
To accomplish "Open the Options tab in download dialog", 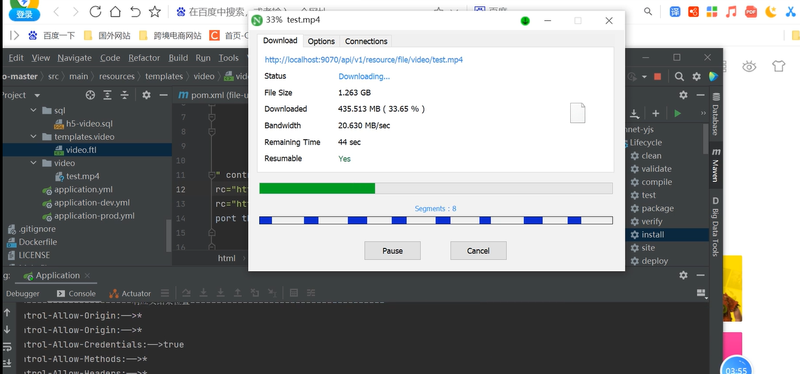I will click(321, 41).
